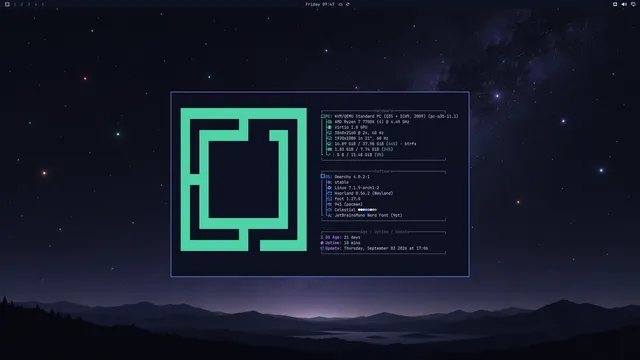Click the kernel icon beside Linux 7.1.9-arch1-2

point(330,188)
